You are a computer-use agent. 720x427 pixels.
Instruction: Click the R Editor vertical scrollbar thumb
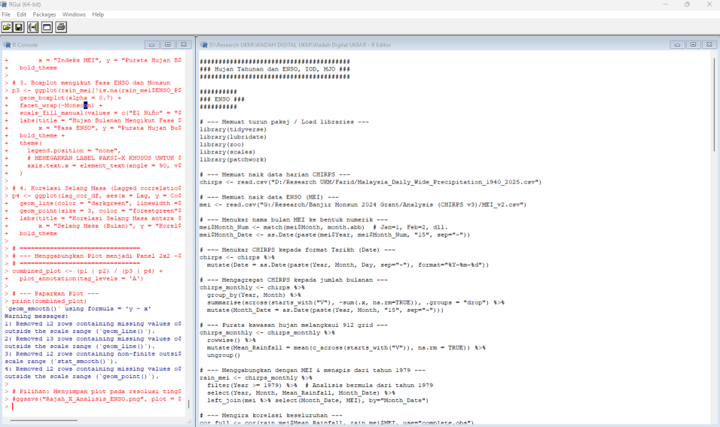click(714, 105)
